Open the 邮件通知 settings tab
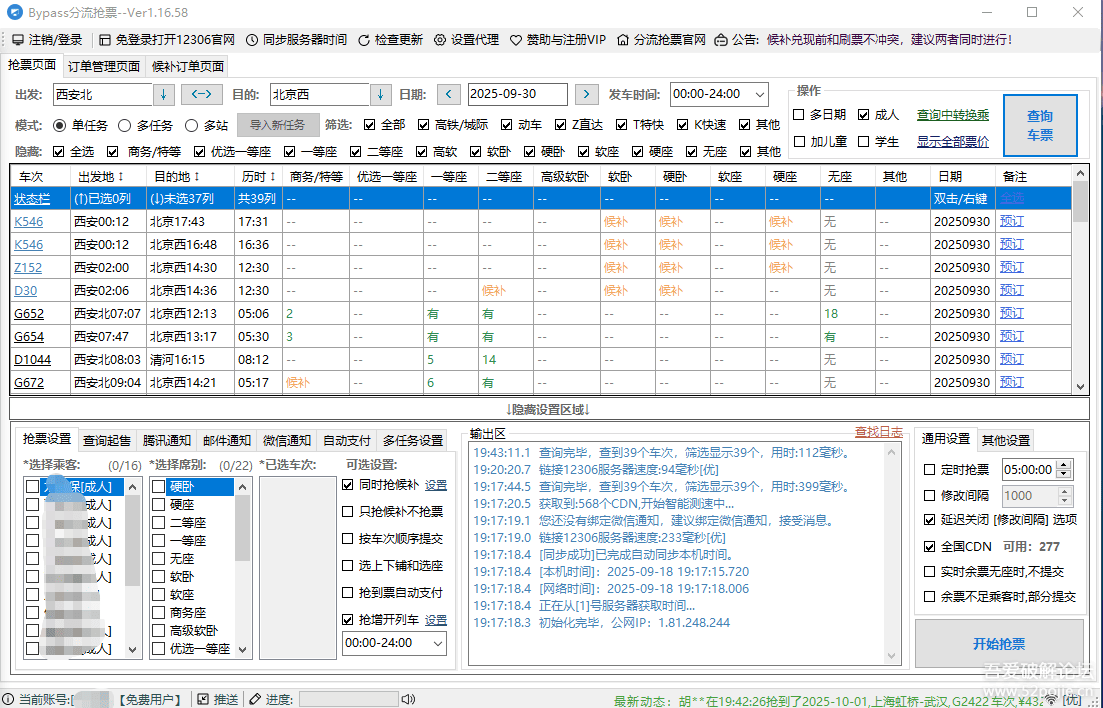Screen dimensions: 1103x708 click(x=227, y=440)
